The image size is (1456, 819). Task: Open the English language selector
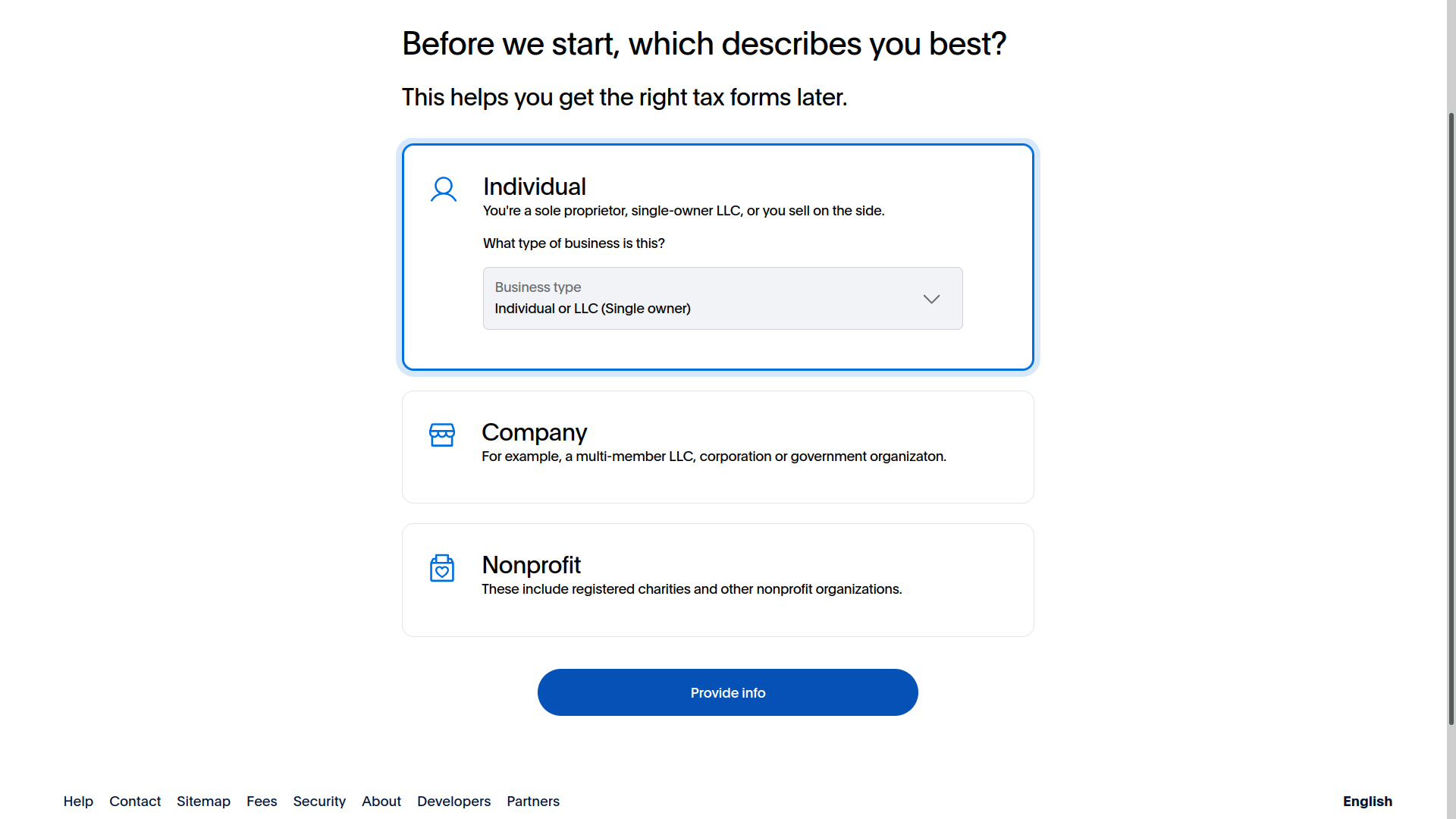(1367, 801)
